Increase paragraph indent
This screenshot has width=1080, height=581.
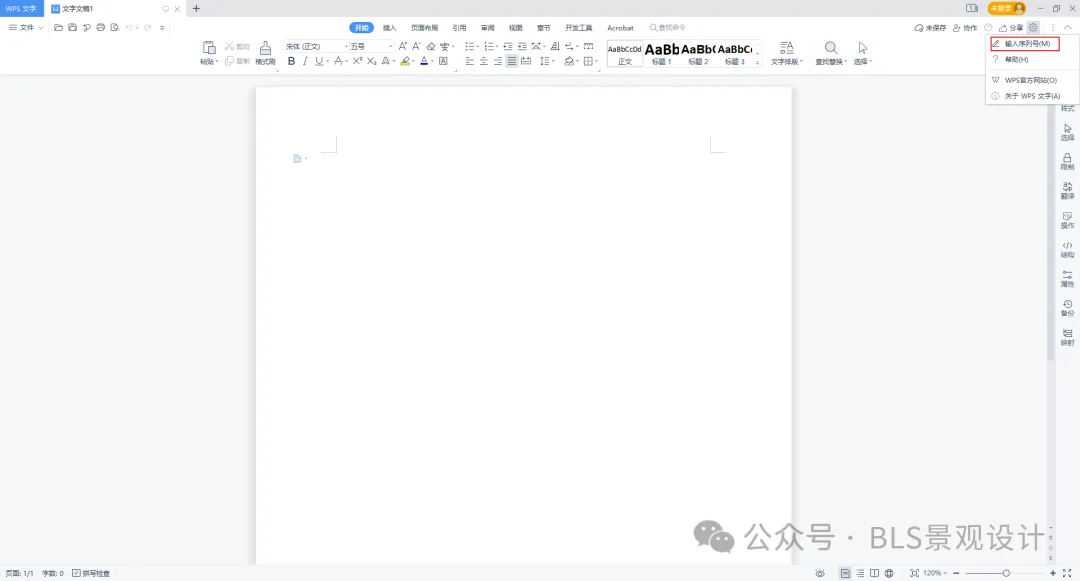point(522,46)
